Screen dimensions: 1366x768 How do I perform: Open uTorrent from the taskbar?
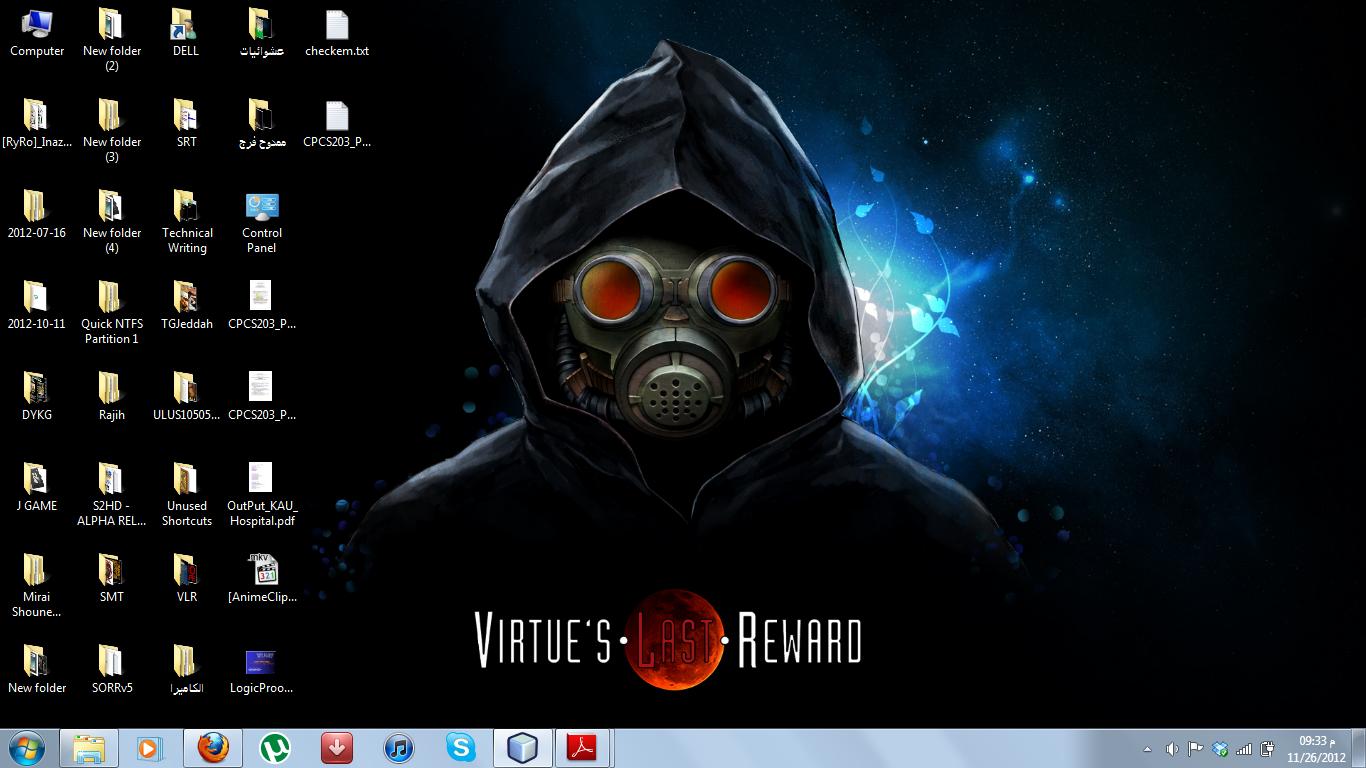click(274, 748)
